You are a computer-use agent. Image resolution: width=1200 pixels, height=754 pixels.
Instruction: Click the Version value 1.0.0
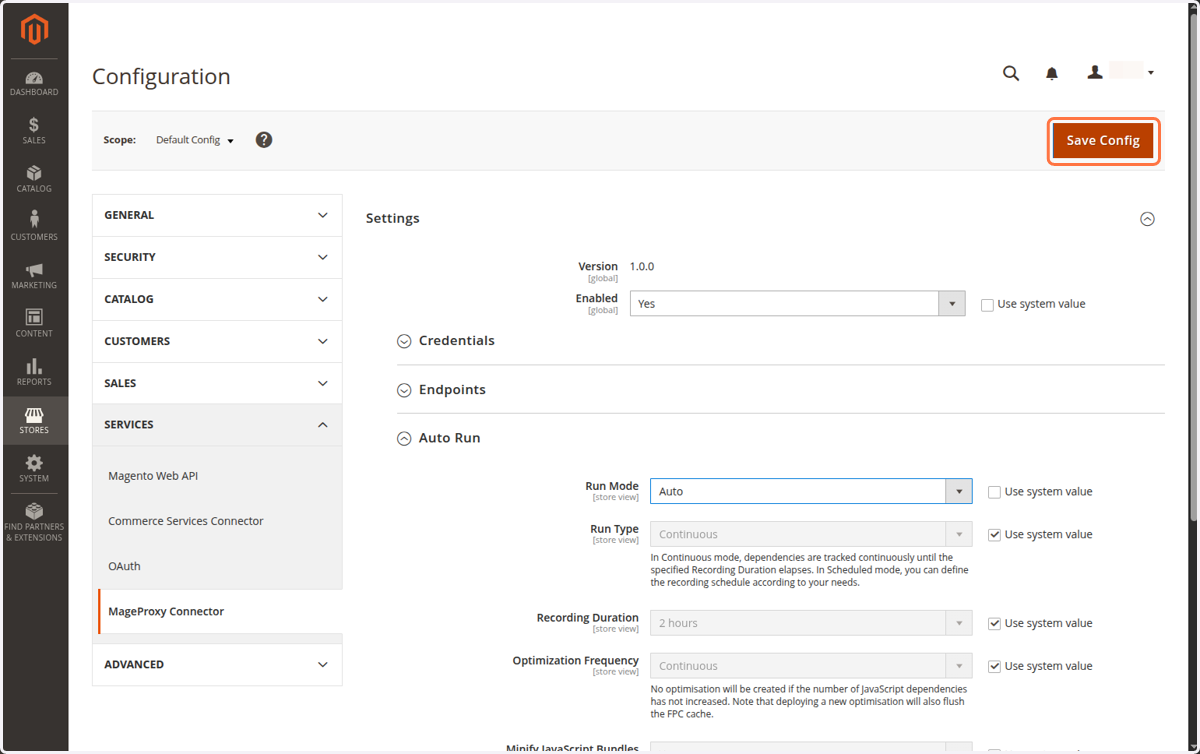click(642, 267)
